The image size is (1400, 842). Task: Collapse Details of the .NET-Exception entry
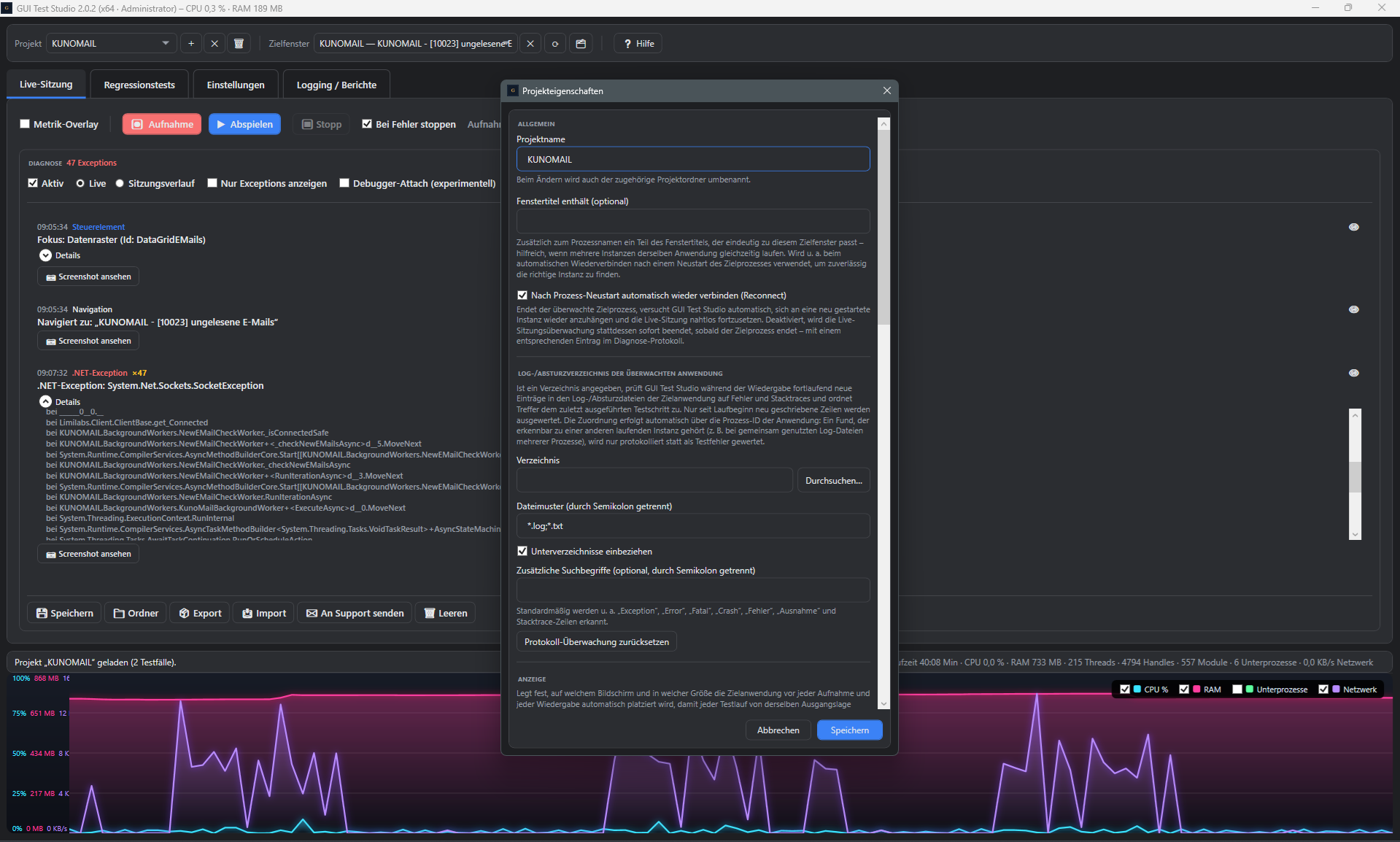tap(45, 402)
